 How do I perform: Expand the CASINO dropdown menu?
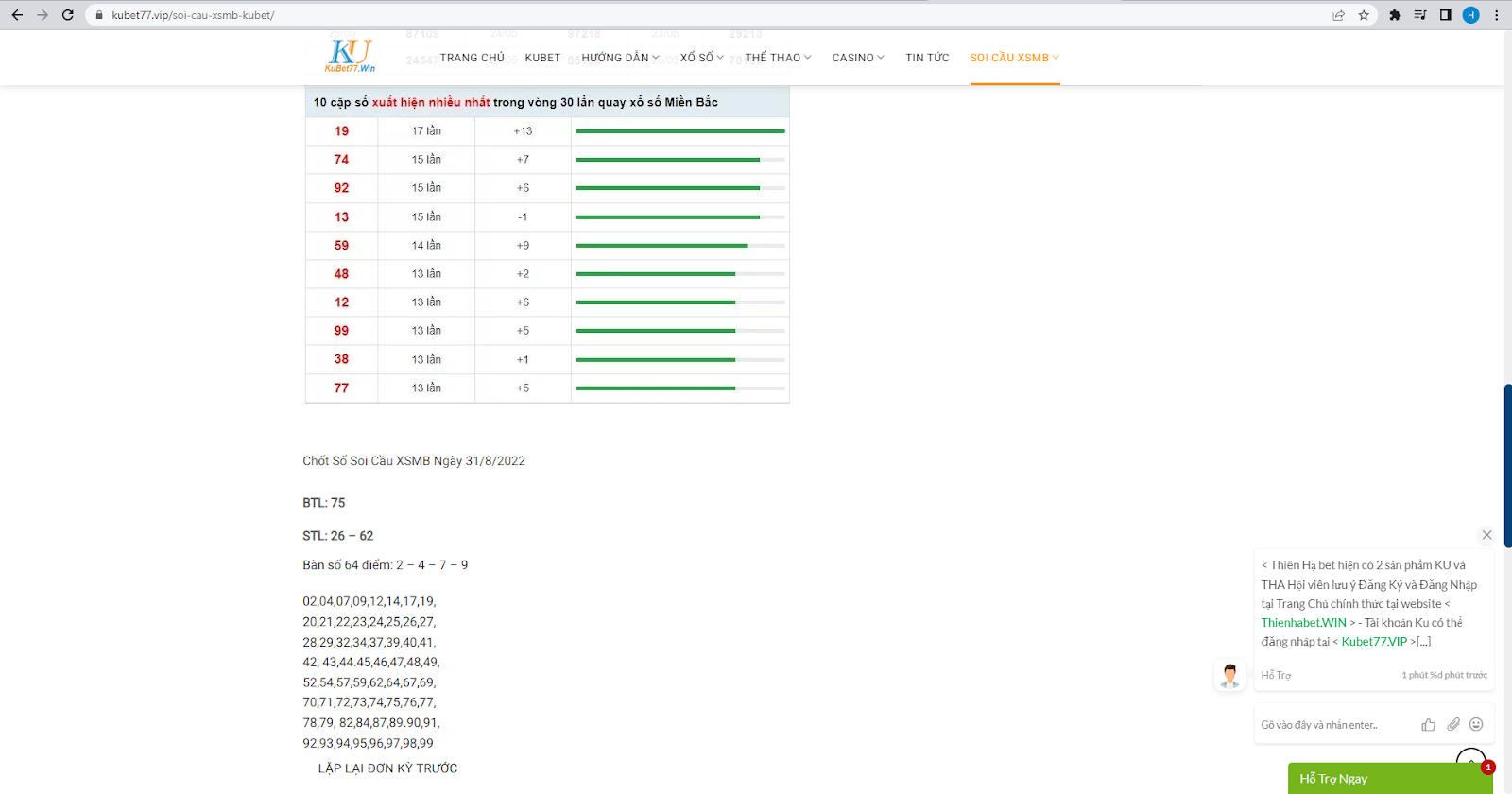(x=858, y=58)
